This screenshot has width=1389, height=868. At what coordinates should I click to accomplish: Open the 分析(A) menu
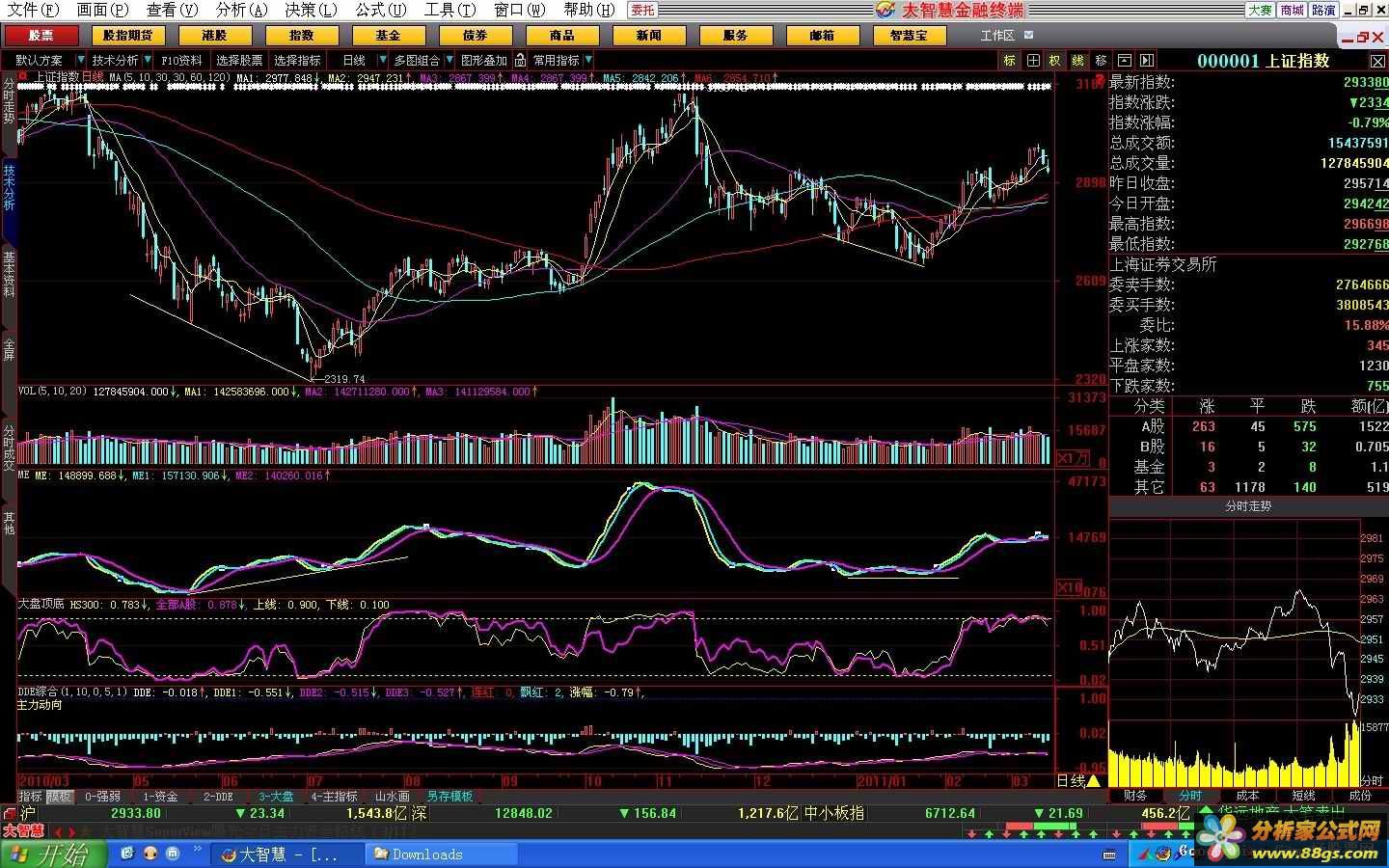[x=241, y=10]
